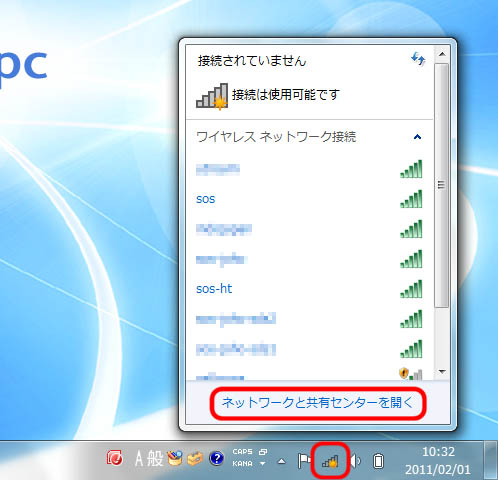
Task: Toggle the CAPS lock indicator
Action: (242, 452)
